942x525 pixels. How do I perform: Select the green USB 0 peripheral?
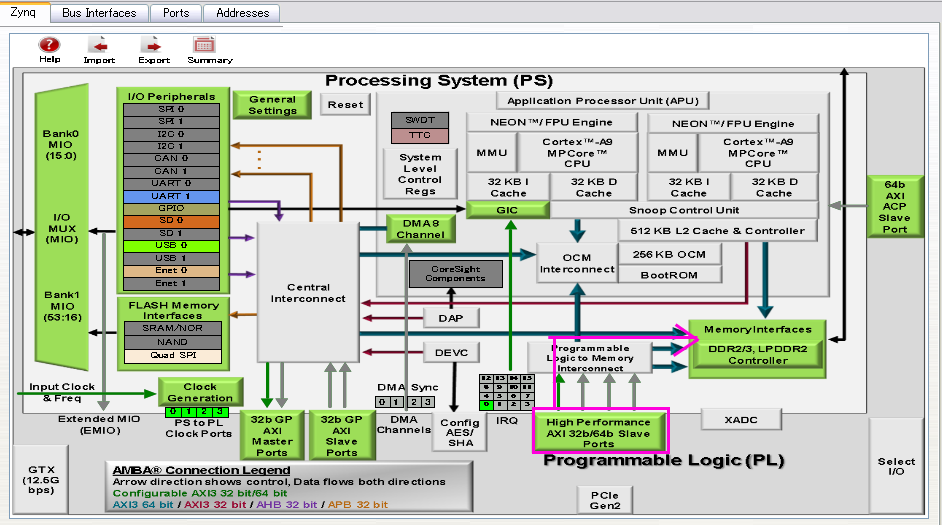click(x=171, y=245)
